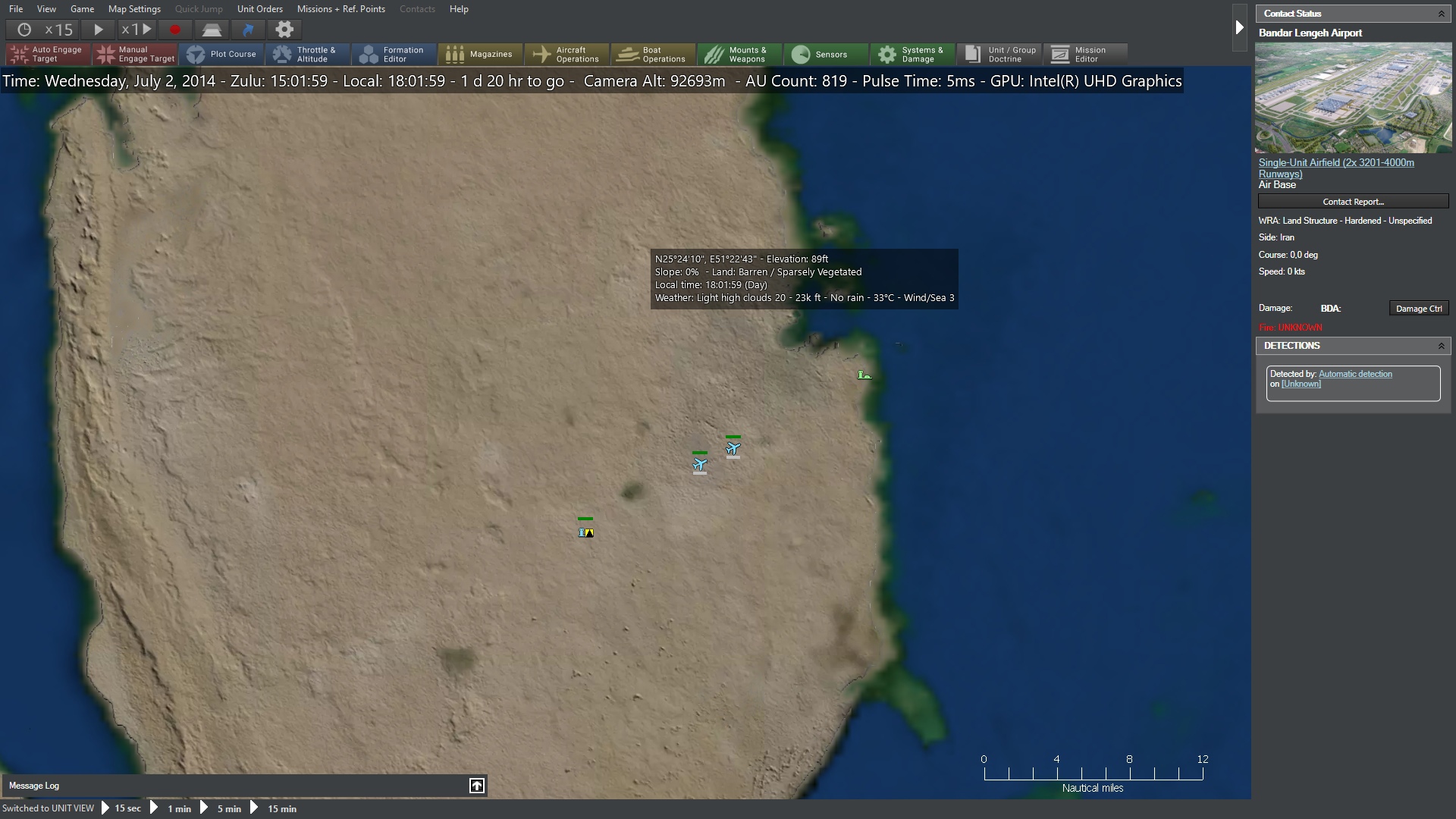Click the Damage Ctrl button

pos(1419,309)
